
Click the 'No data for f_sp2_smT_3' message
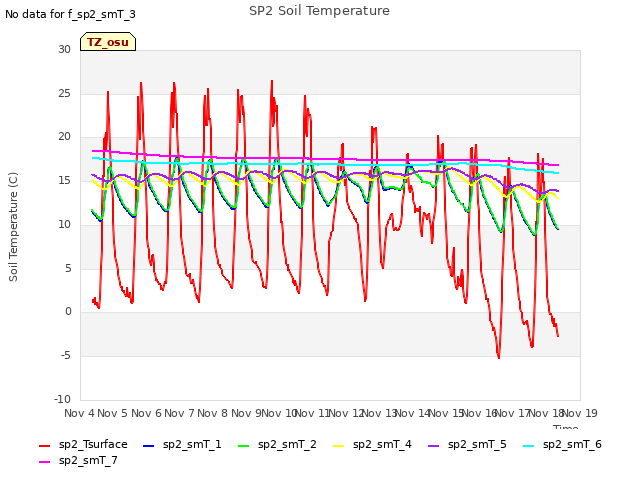70,14
